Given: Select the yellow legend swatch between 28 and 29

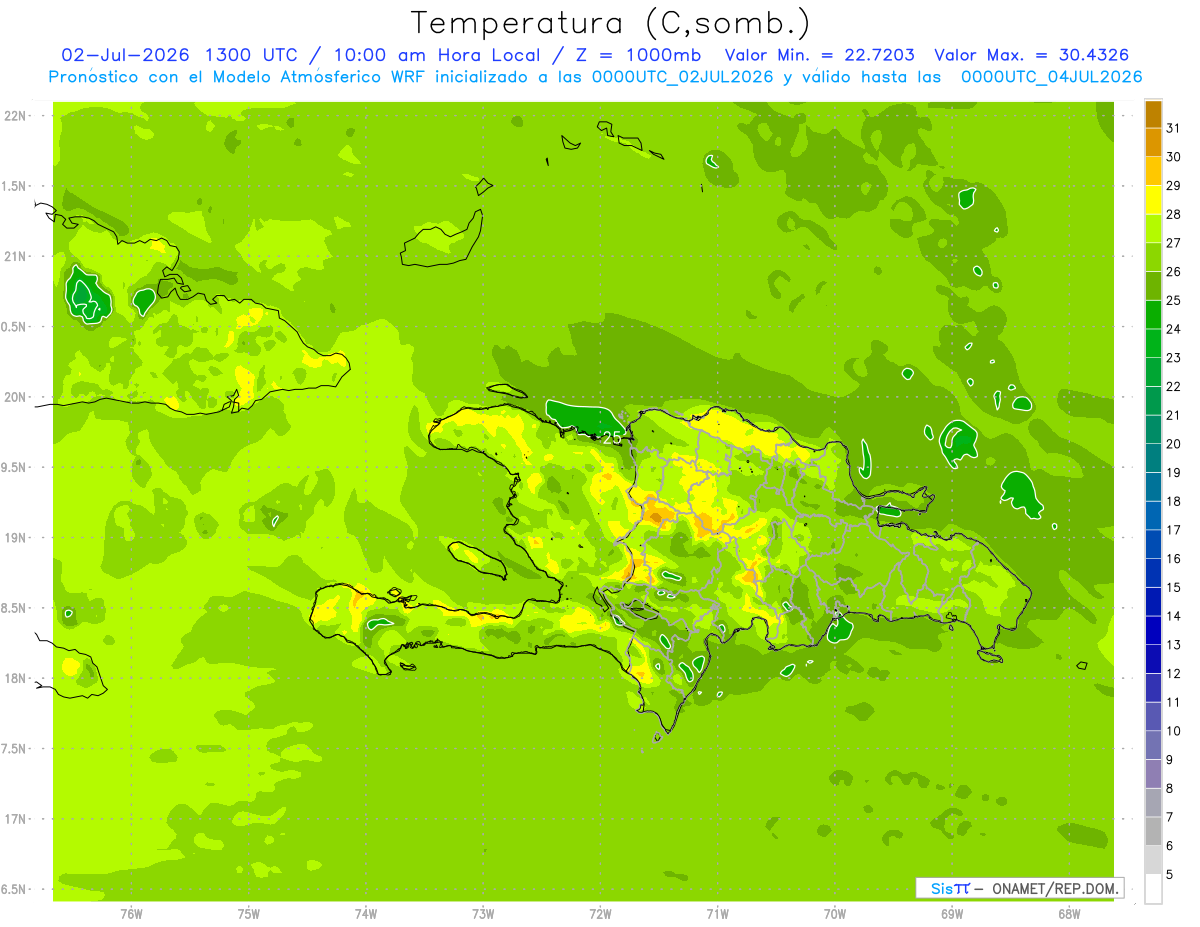Looking at the screenshot, I should pyautogui.click(x=1153, y=201).
